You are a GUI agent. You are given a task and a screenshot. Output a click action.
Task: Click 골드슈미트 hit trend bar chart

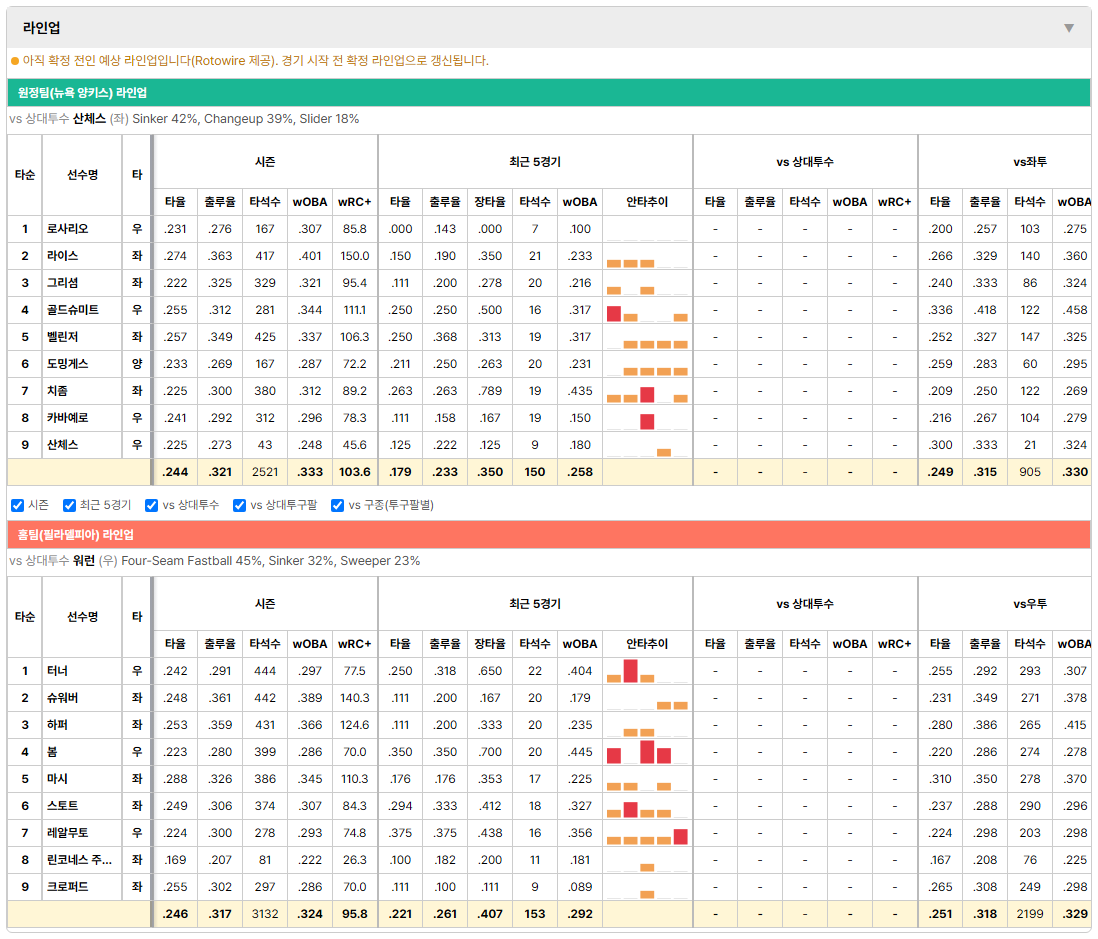tap(647, 310)
